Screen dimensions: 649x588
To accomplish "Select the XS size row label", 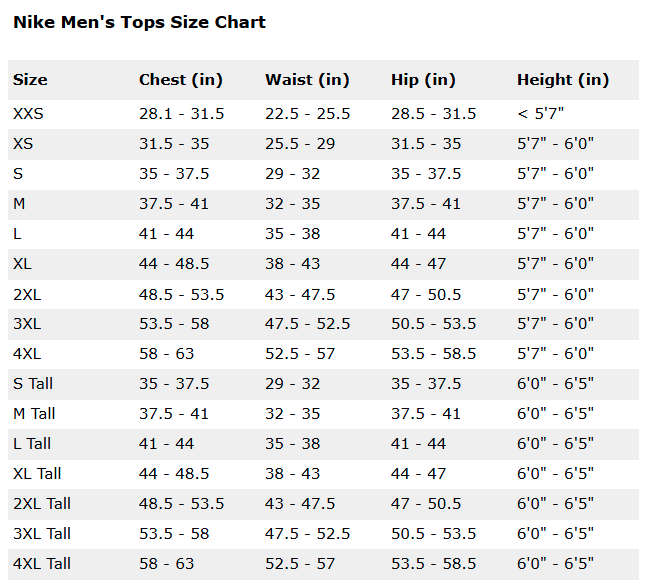I will (23, 144).
